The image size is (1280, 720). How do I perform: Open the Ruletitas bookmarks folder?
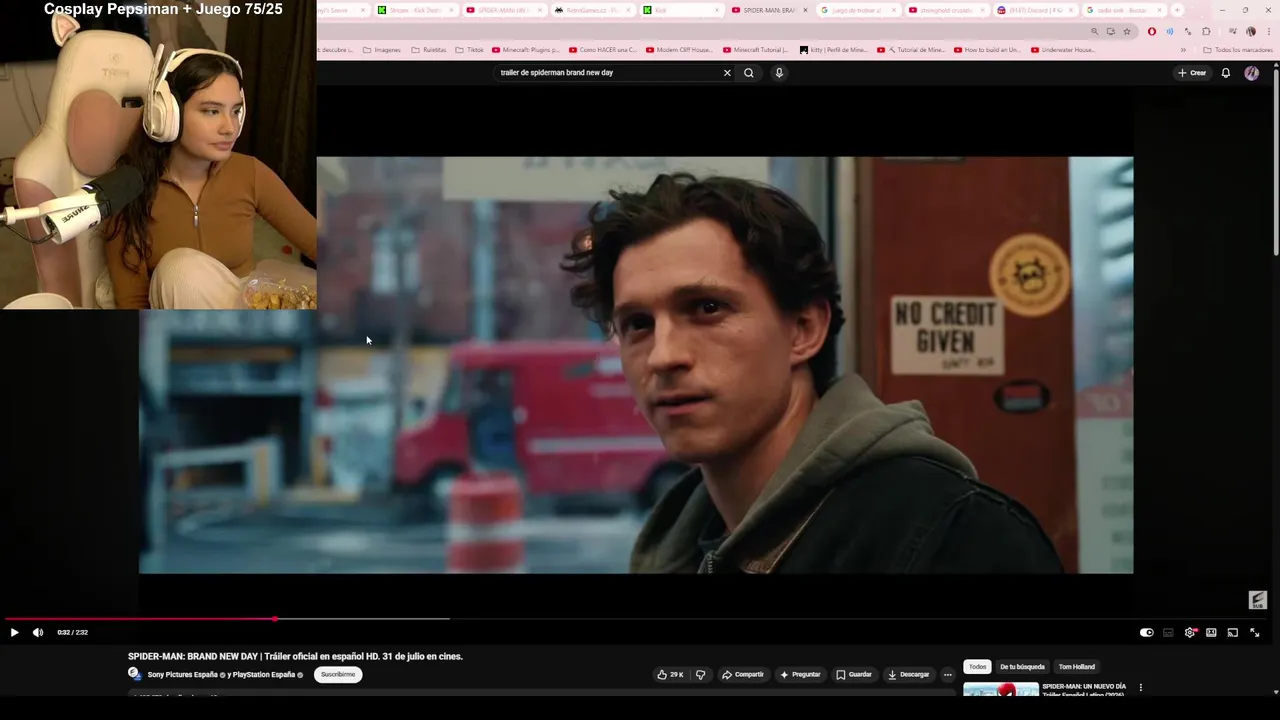point(429,50)
